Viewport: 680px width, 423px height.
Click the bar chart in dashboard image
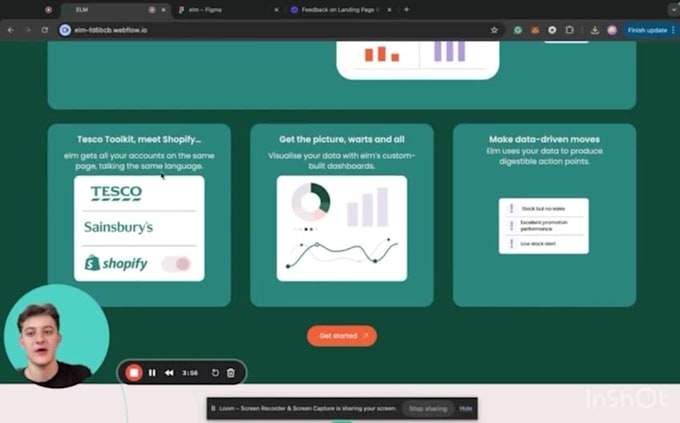(367, 207)
